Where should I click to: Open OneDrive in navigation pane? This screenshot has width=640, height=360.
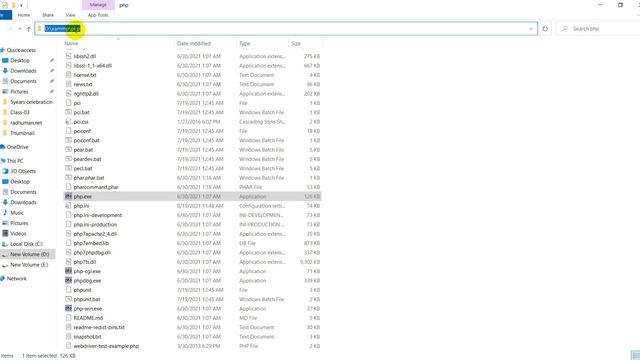point(18,147)
